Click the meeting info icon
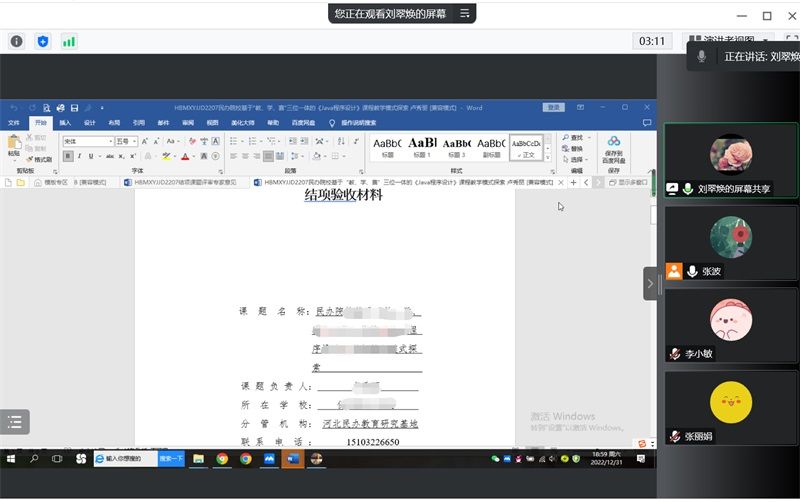Viewport: 800px width, 502px height. pyautogui.click(x=16, y=41)
